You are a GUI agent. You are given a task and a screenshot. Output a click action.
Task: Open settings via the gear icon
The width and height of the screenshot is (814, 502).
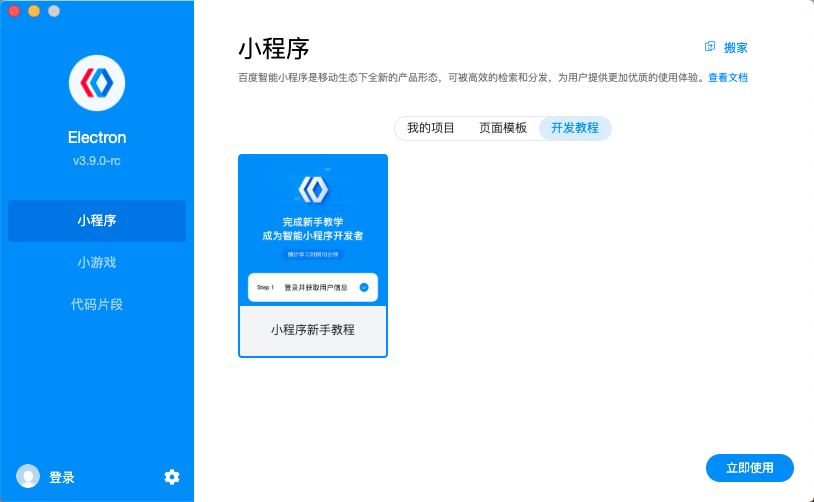click(x=172, y=477)
